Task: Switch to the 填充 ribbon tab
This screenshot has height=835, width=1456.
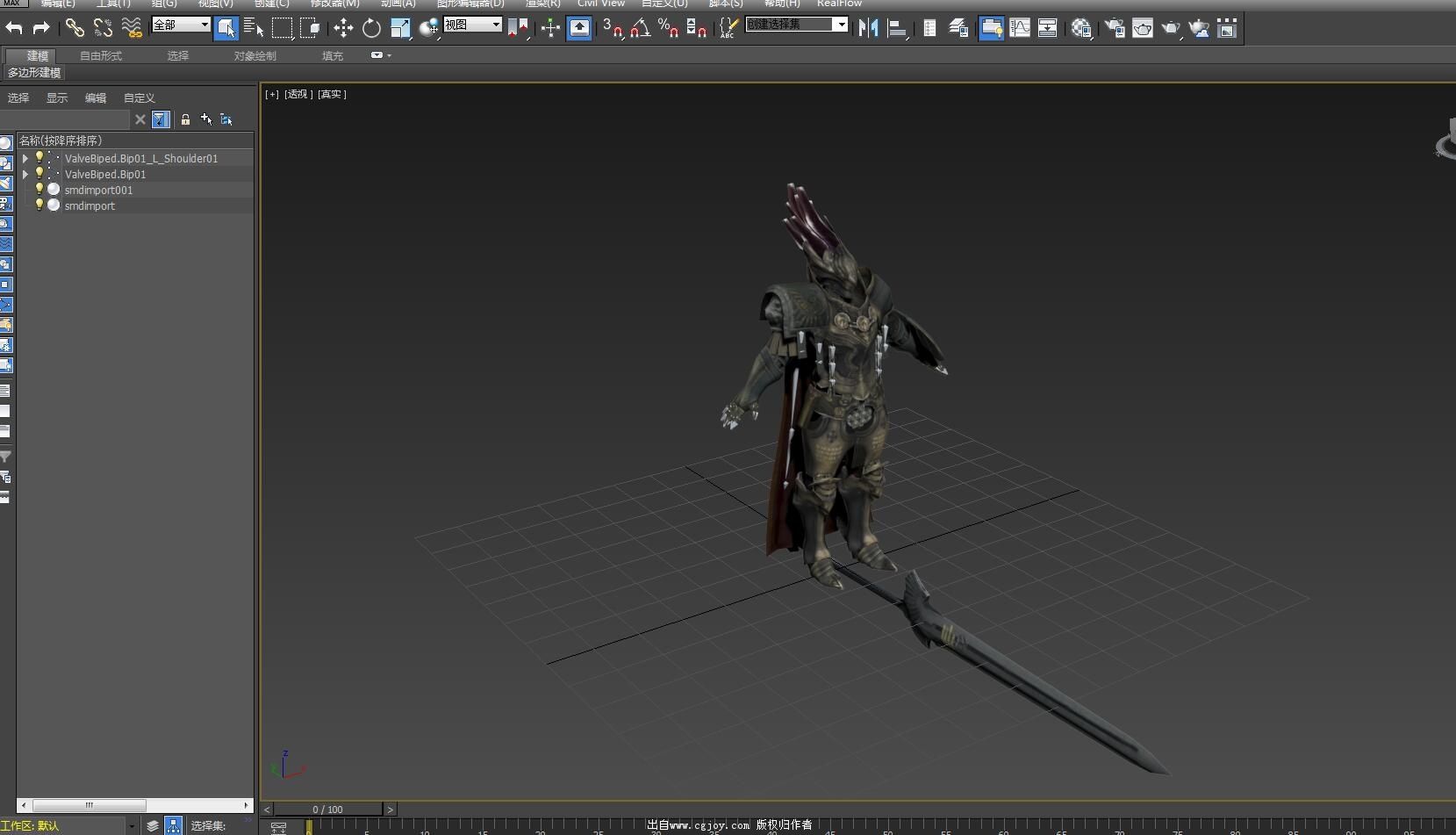Action: pyautogui.click(x=333, y=55)
